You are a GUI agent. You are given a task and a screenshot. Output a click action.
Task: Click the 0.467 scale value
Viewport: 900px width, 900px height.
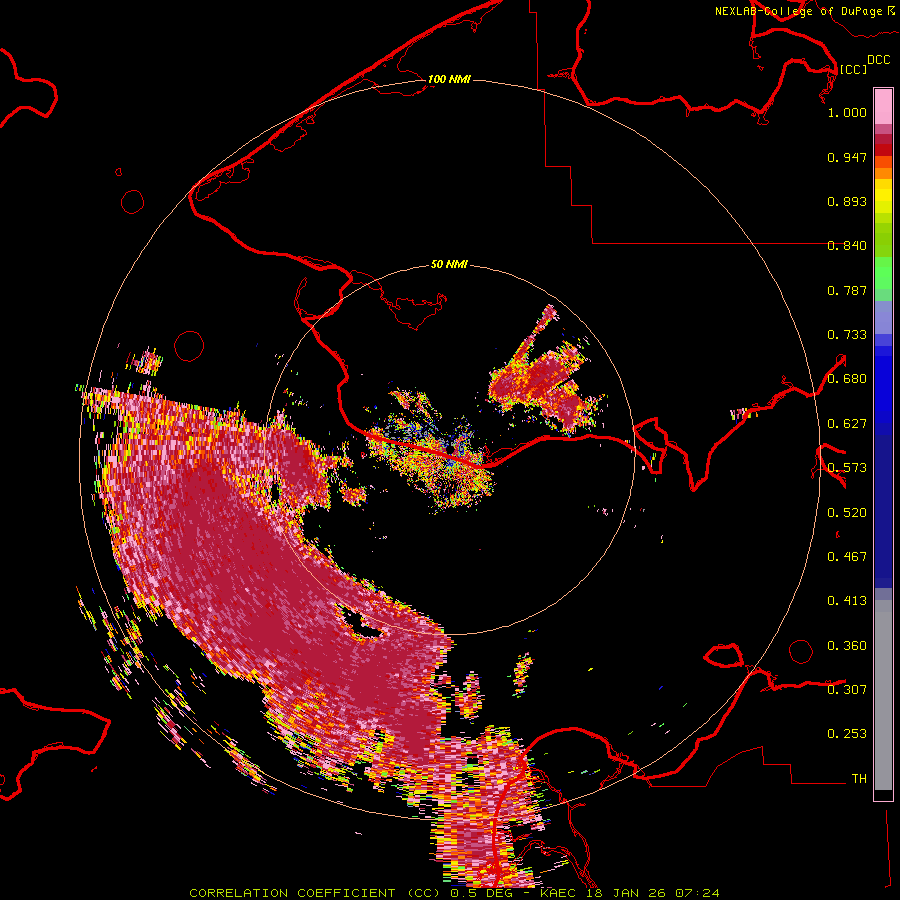[x=847, y=557]
